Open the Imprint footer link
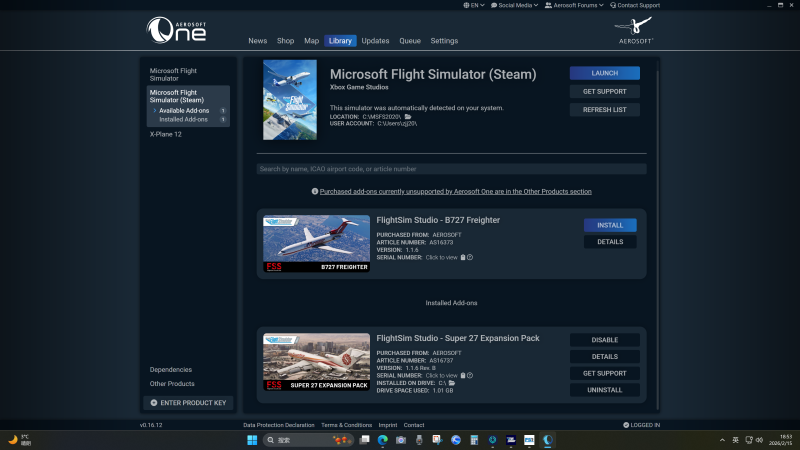800x450 pixels. pyautogui.click(x=388, y=425)
